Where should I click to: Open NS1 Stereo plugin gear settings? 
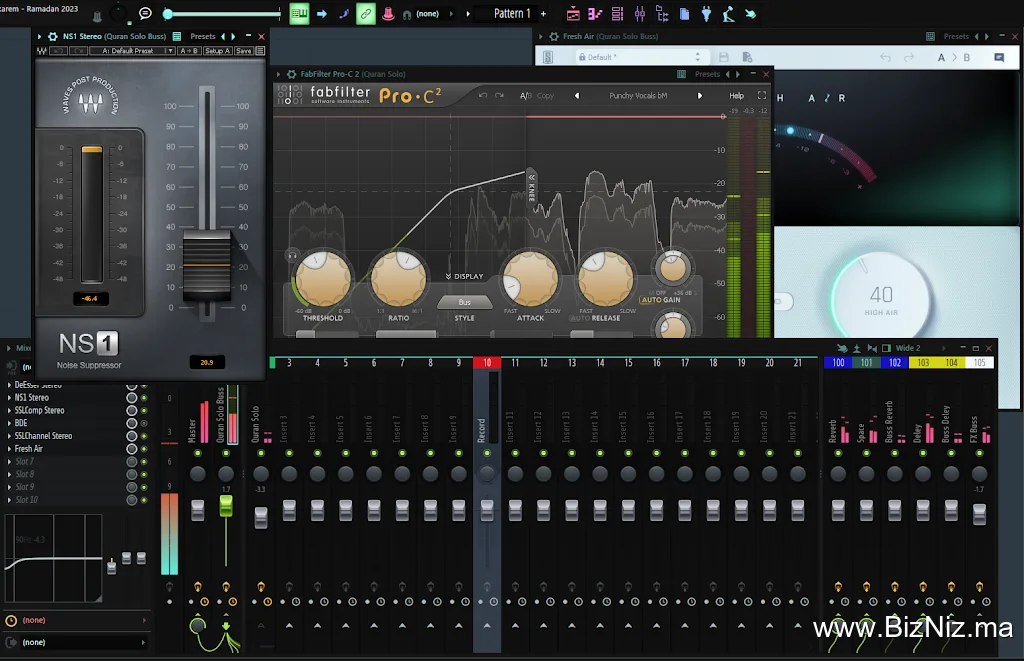[x=53, y=37]
